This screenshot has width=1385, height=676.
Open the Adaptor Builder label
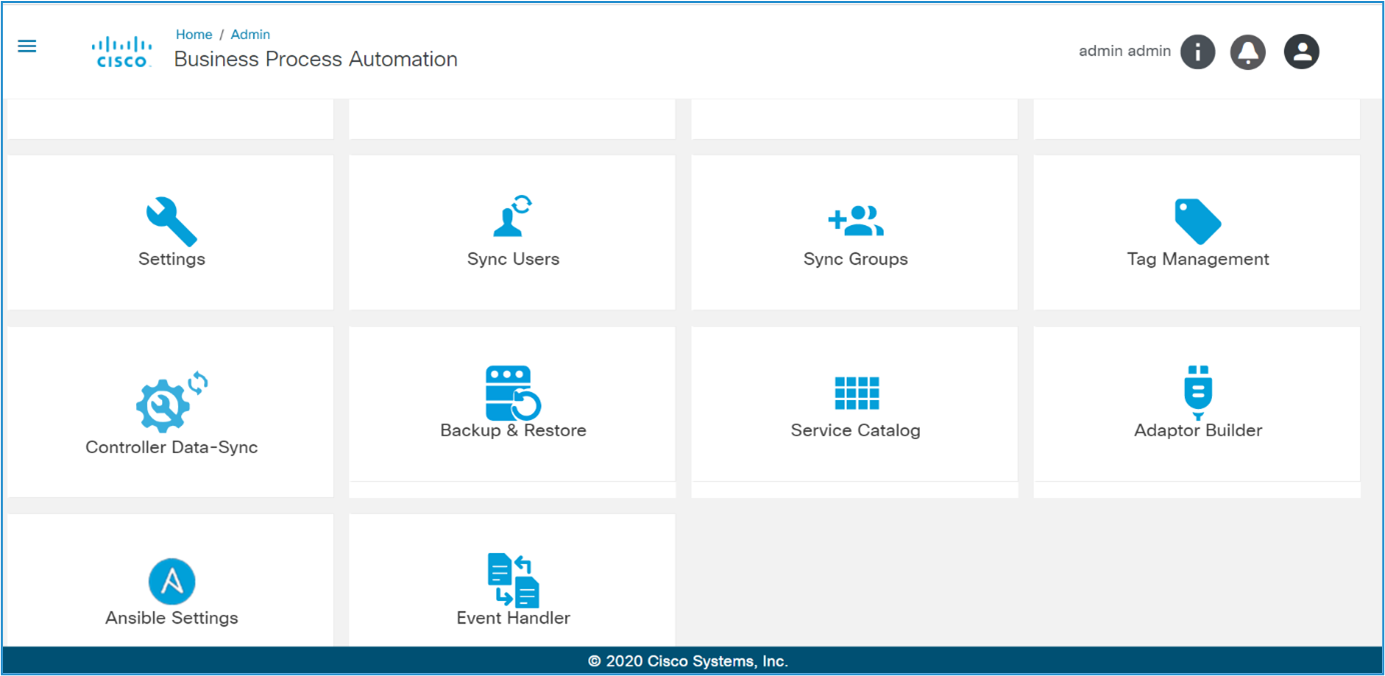[1198, 430]
